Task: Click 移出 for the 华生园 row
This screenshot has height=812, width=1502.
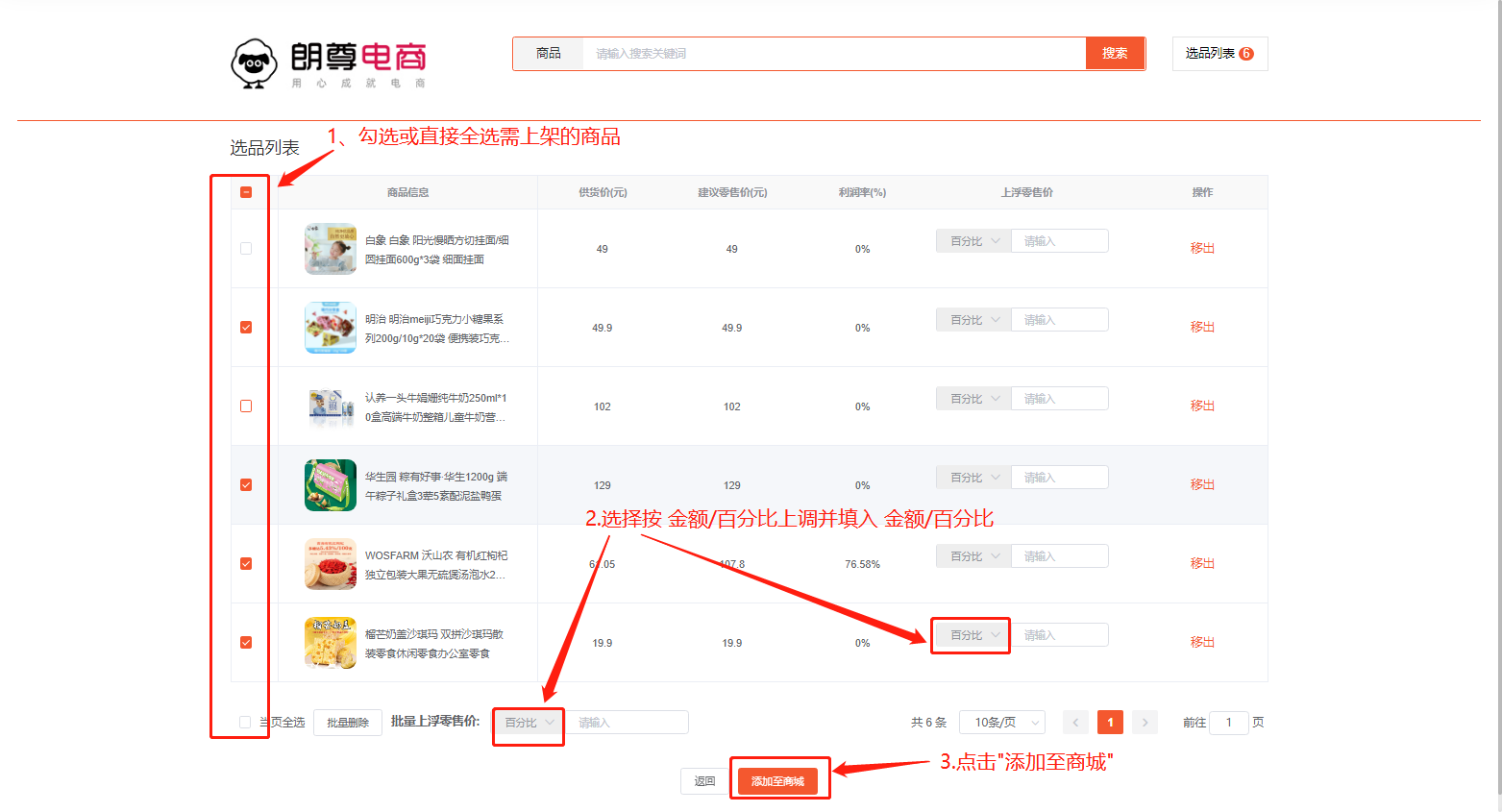Action: click(x=1202, y=485)
